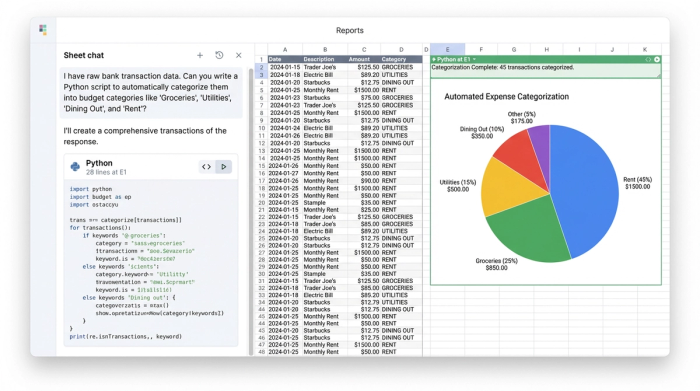This screenshot has height=391, width=700.
Task: Click the 'Reports' title
Action: (x=350, y=30)
